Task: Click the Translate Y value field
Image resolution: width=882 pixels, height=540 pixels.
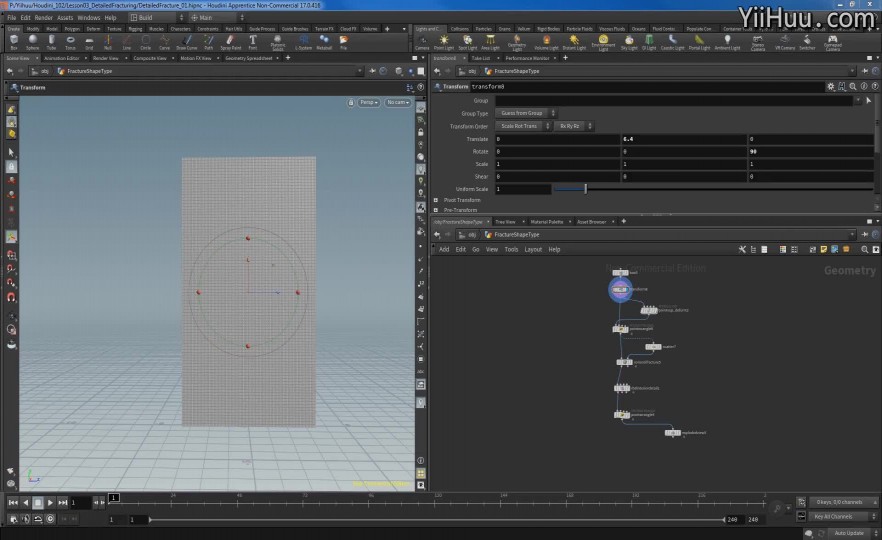Action: coord(683,139)
